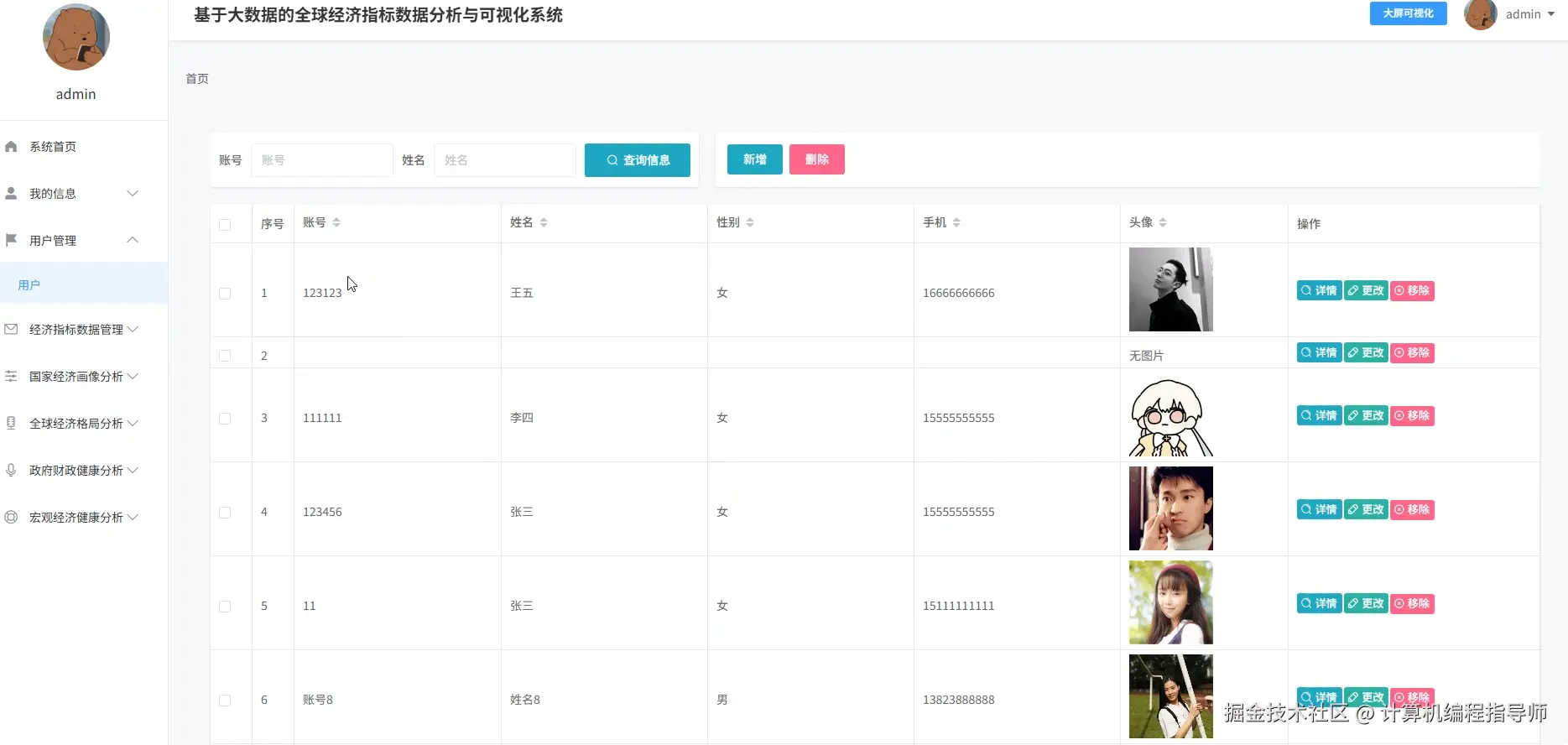Click the person icon beside 我的信息

pyautogui.click(x=11, y=194)
